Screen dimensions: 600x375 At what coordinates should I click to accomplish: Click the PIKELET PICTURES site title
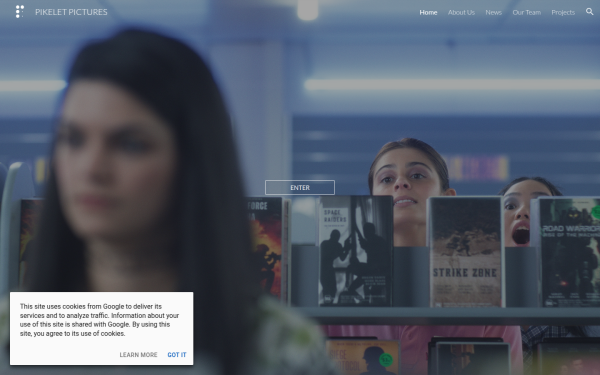[71, 12]
